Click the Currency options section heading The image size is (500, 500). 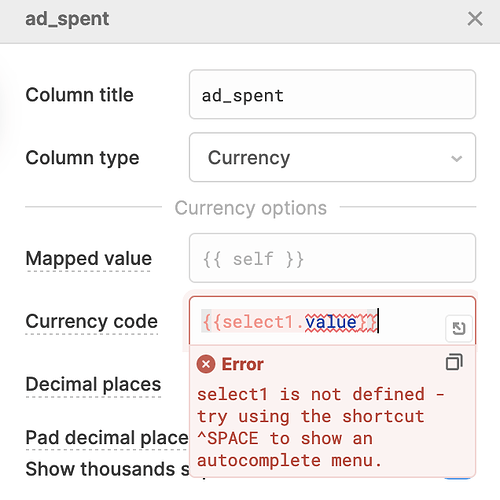click(x=251, y=208)
